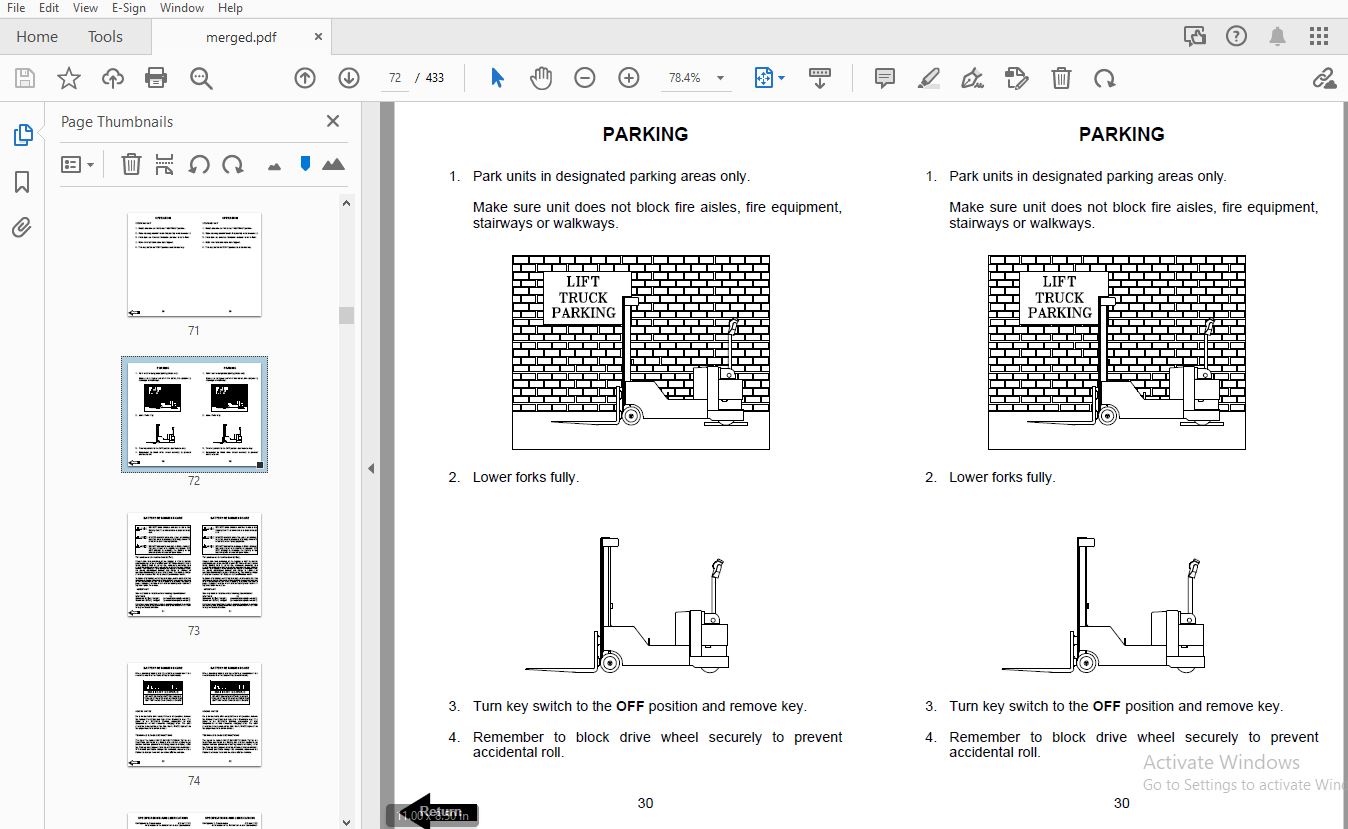This screenshot has height=829, width=1348.
Task: Click the rotate icon in main toolbar
Action: coord(1104,78)
